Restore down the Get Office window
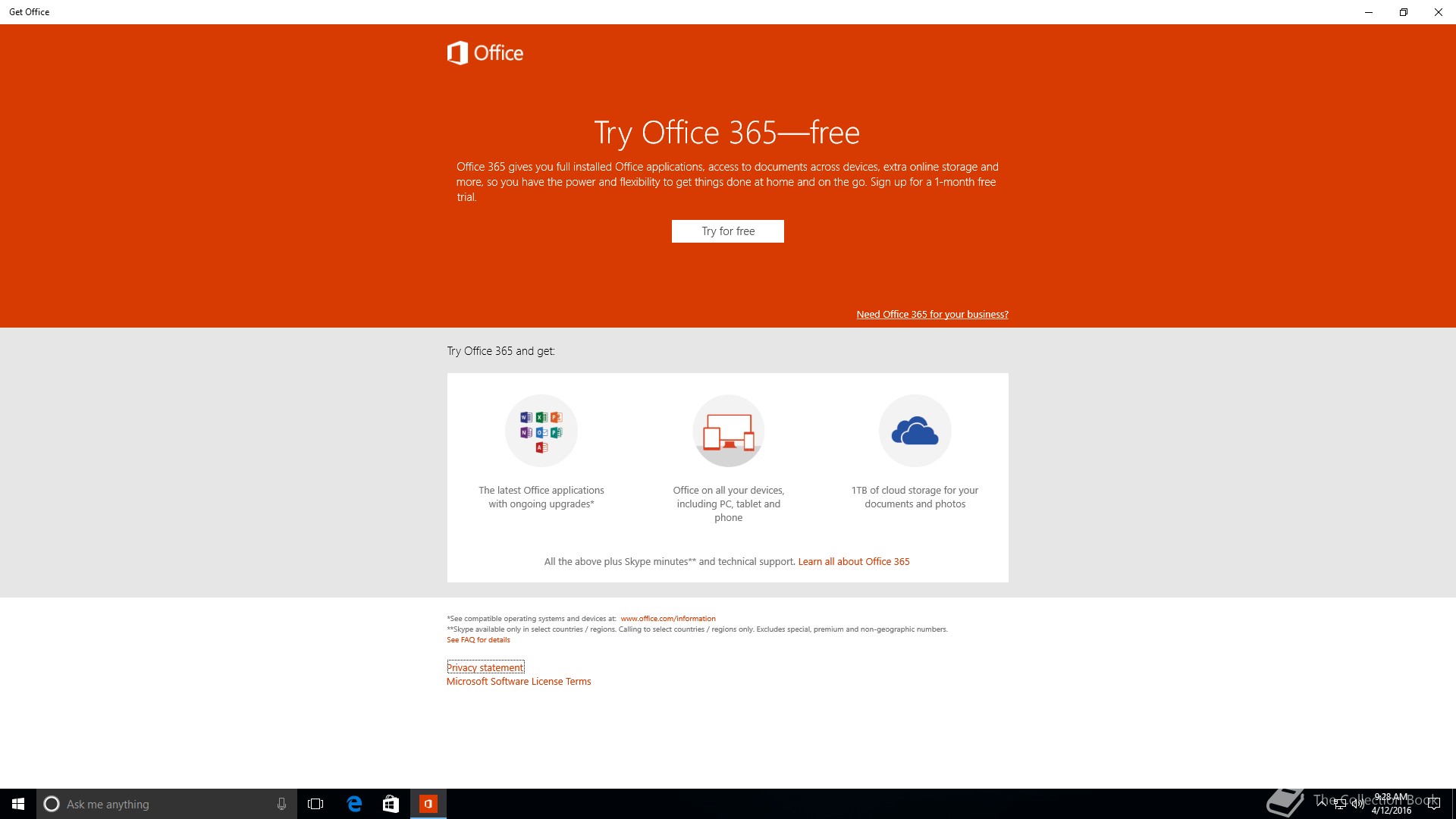The height and width of the screenshot is (819, 1456). [x=1404, y=12]
